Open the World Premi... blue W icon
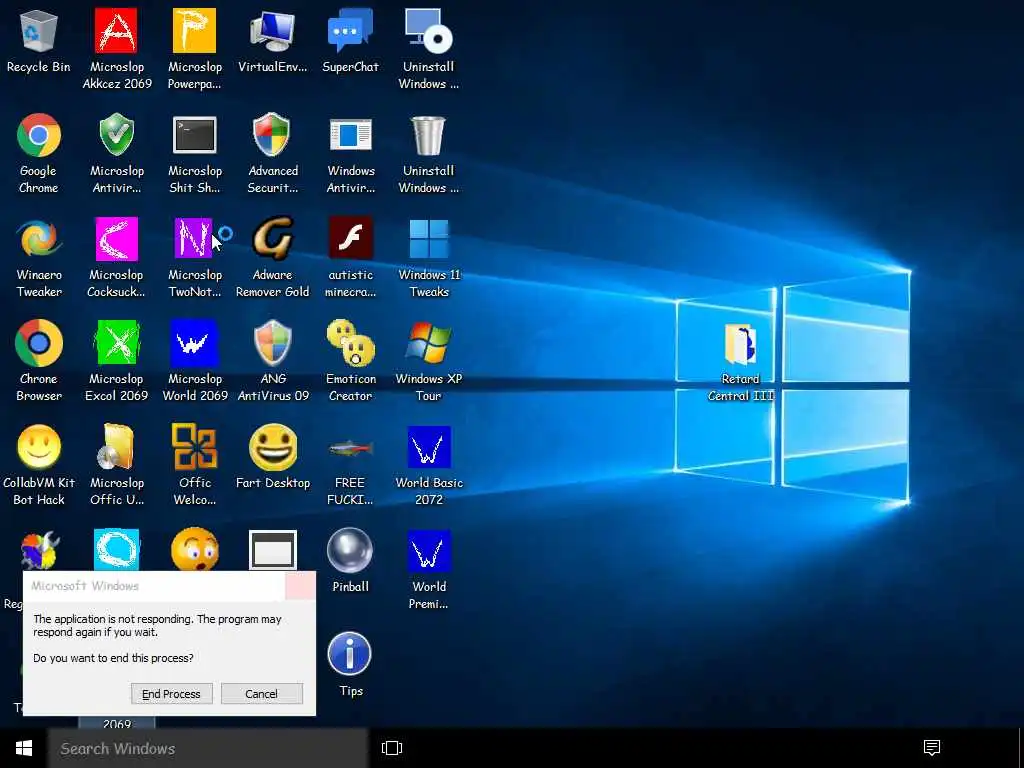This screenshot has height=768, width=1024. pyautogui.click(x=428, y=551)
